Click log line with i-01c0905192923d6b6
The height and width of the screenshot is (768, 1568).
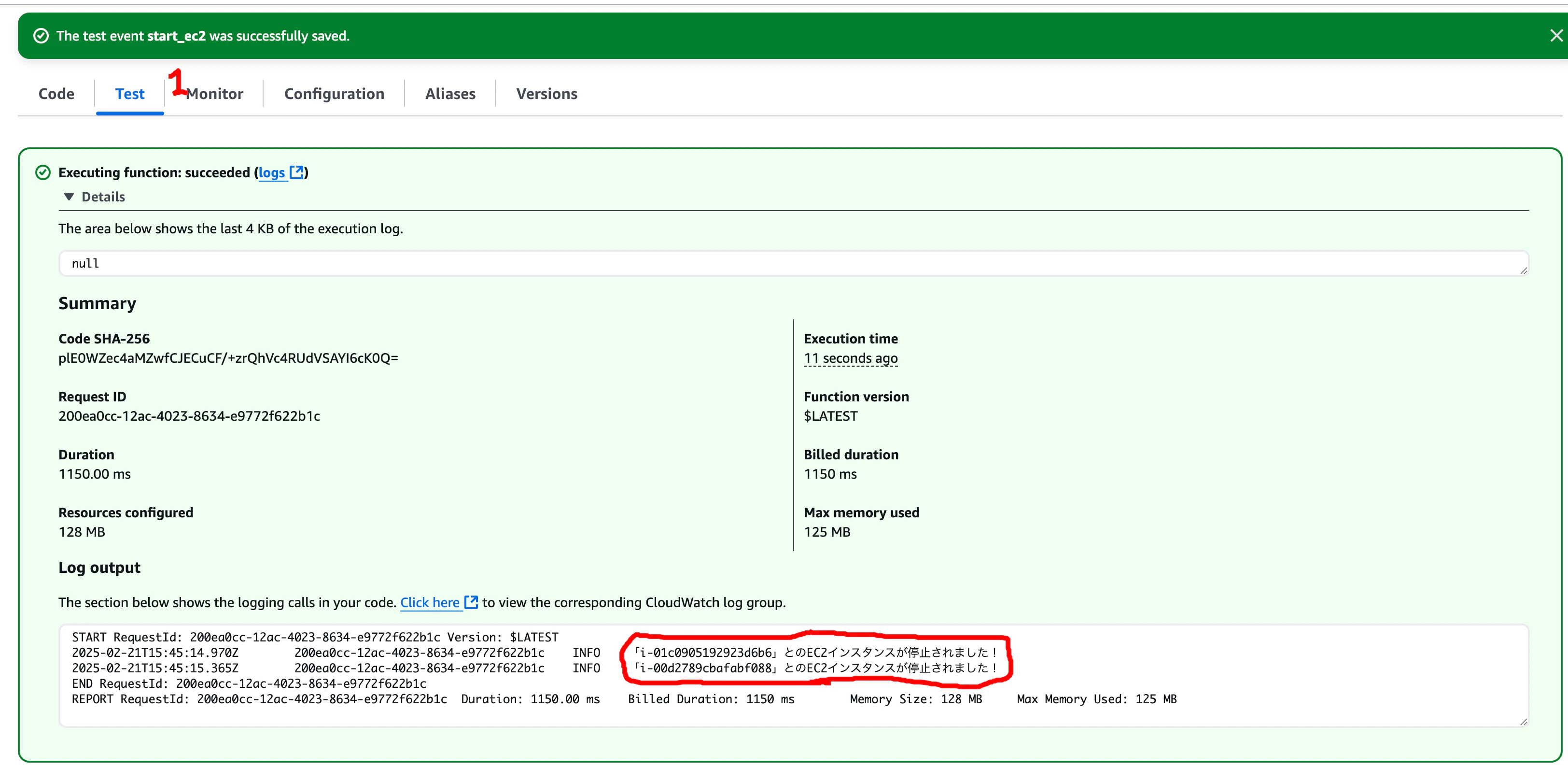pos(534,653)
